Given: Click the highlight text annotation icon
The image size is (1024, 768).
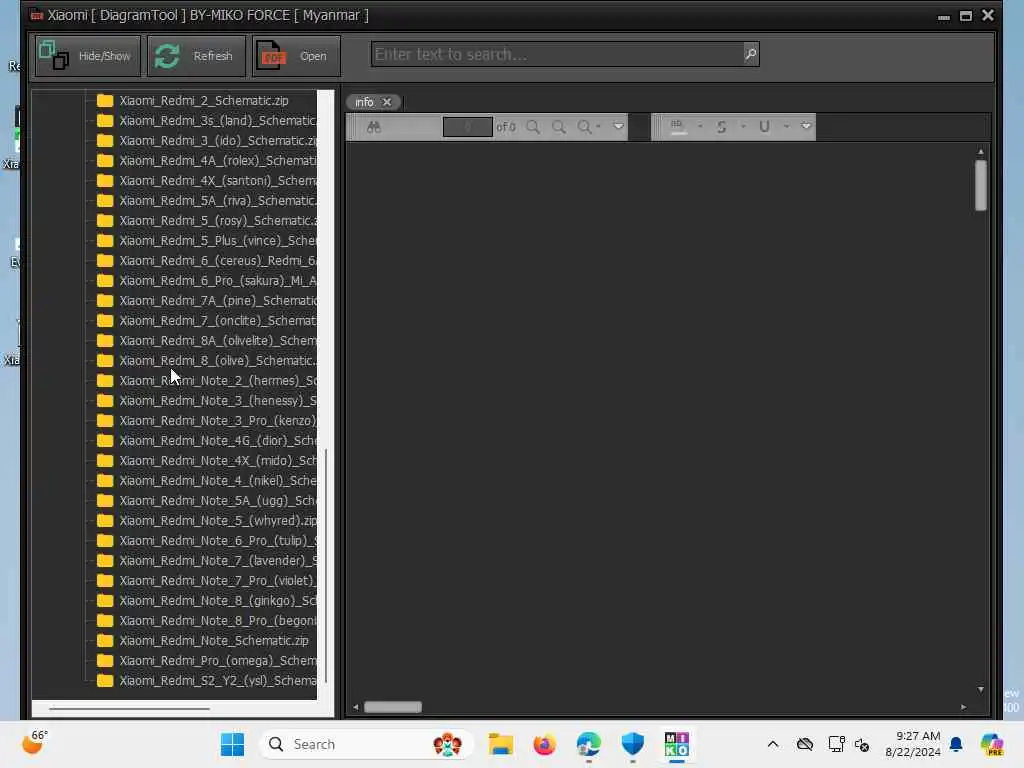Looking at the screenshot, I should tap(678, 127).
